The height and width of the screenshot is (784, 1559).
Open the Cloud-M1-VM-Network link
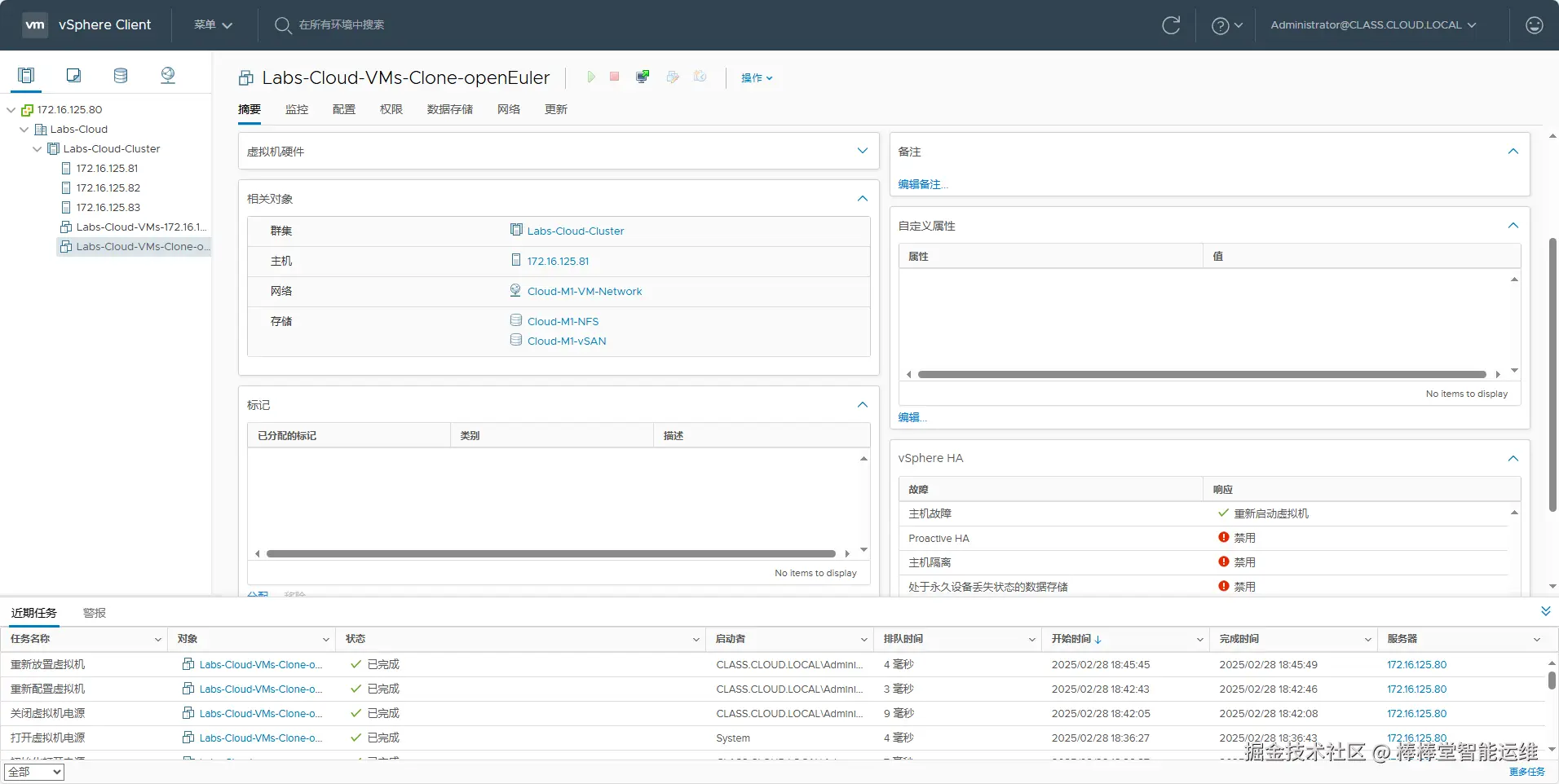point(585,292)
